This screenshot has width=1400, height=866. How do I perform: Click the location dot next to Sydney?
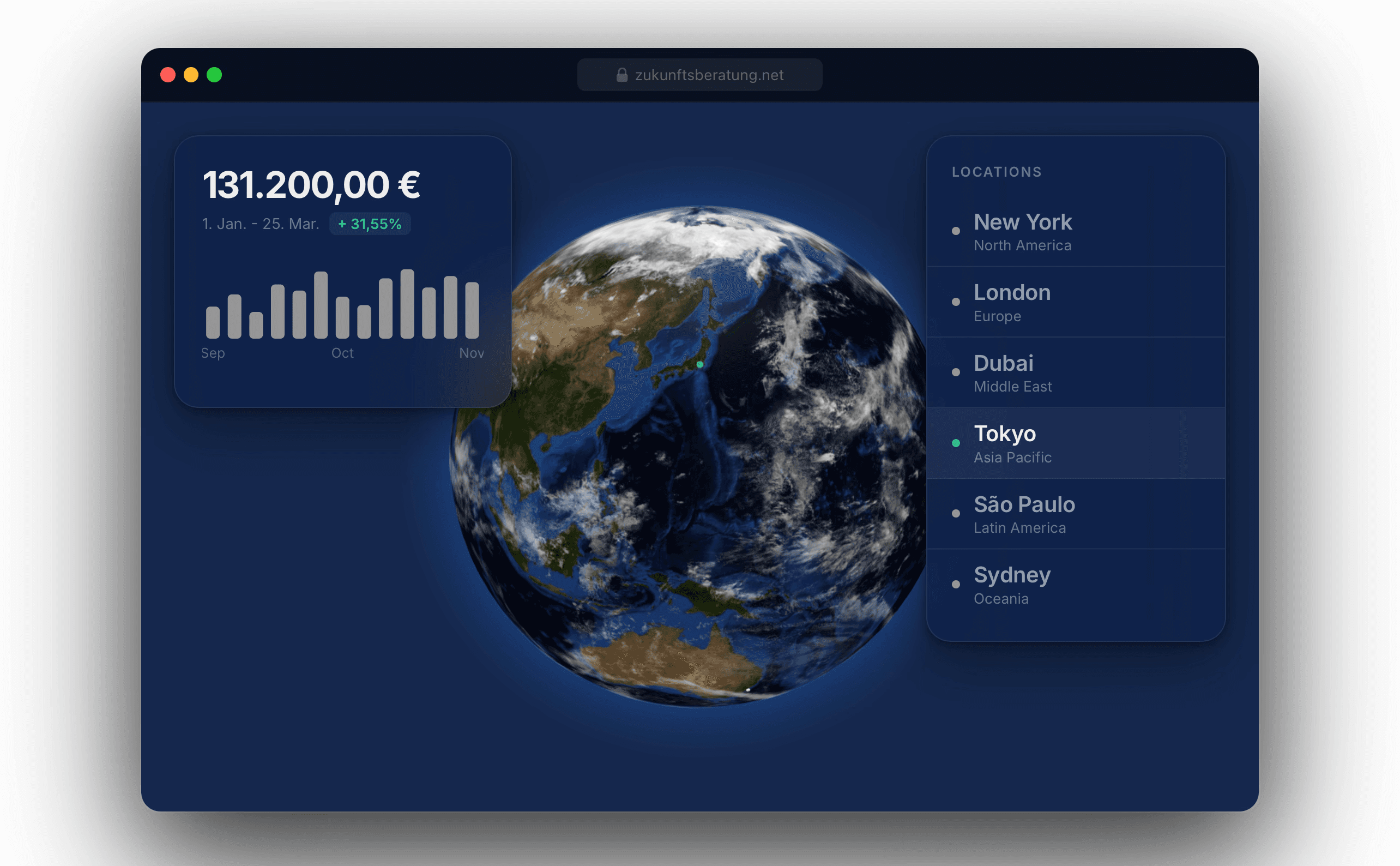pos(955,584)
